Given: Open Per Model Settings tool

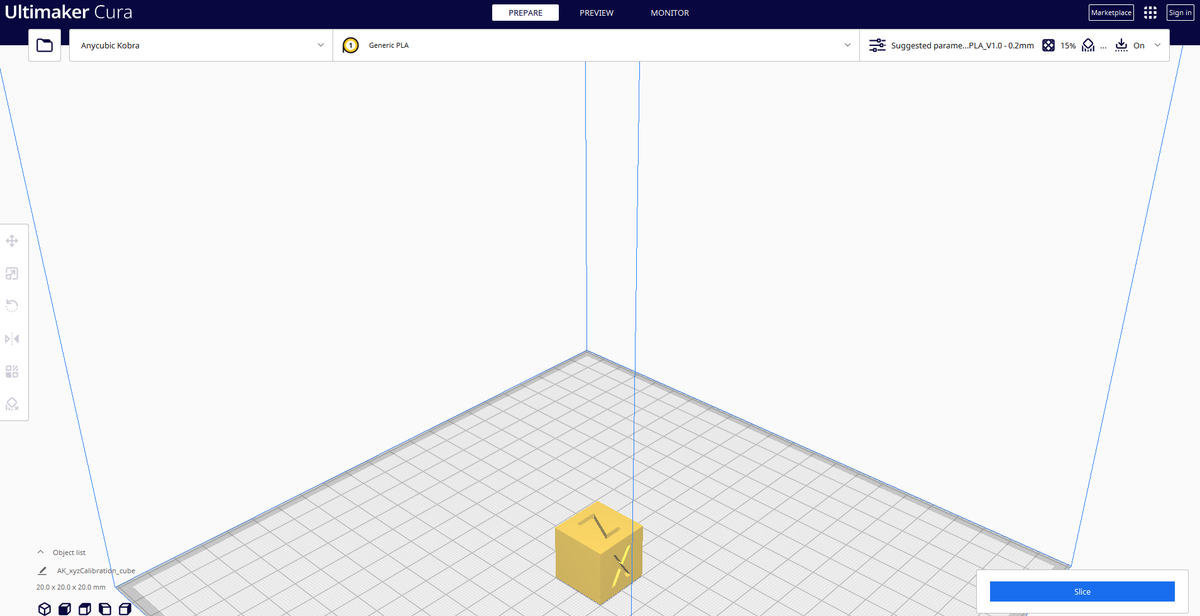Looking at the screenshot, I should click(x=12, y=371).
